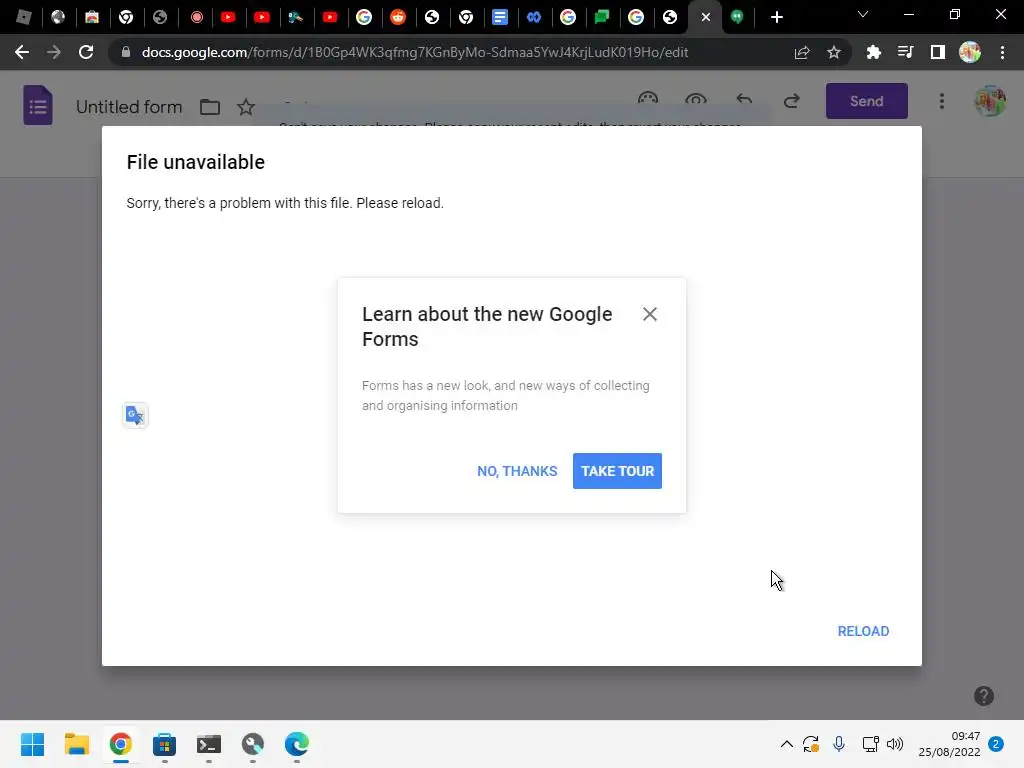1024x768 pixels.
Task: Open Microsoft Store from the taskbar
Action: (165, 744)
